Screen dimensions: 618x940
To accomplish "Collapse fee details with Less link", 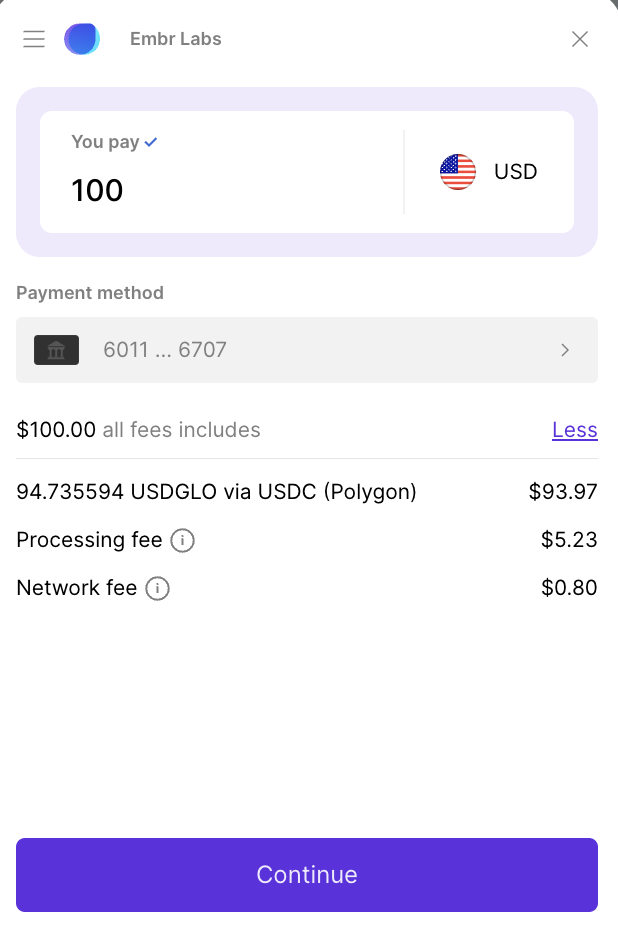I will [574, 430].
